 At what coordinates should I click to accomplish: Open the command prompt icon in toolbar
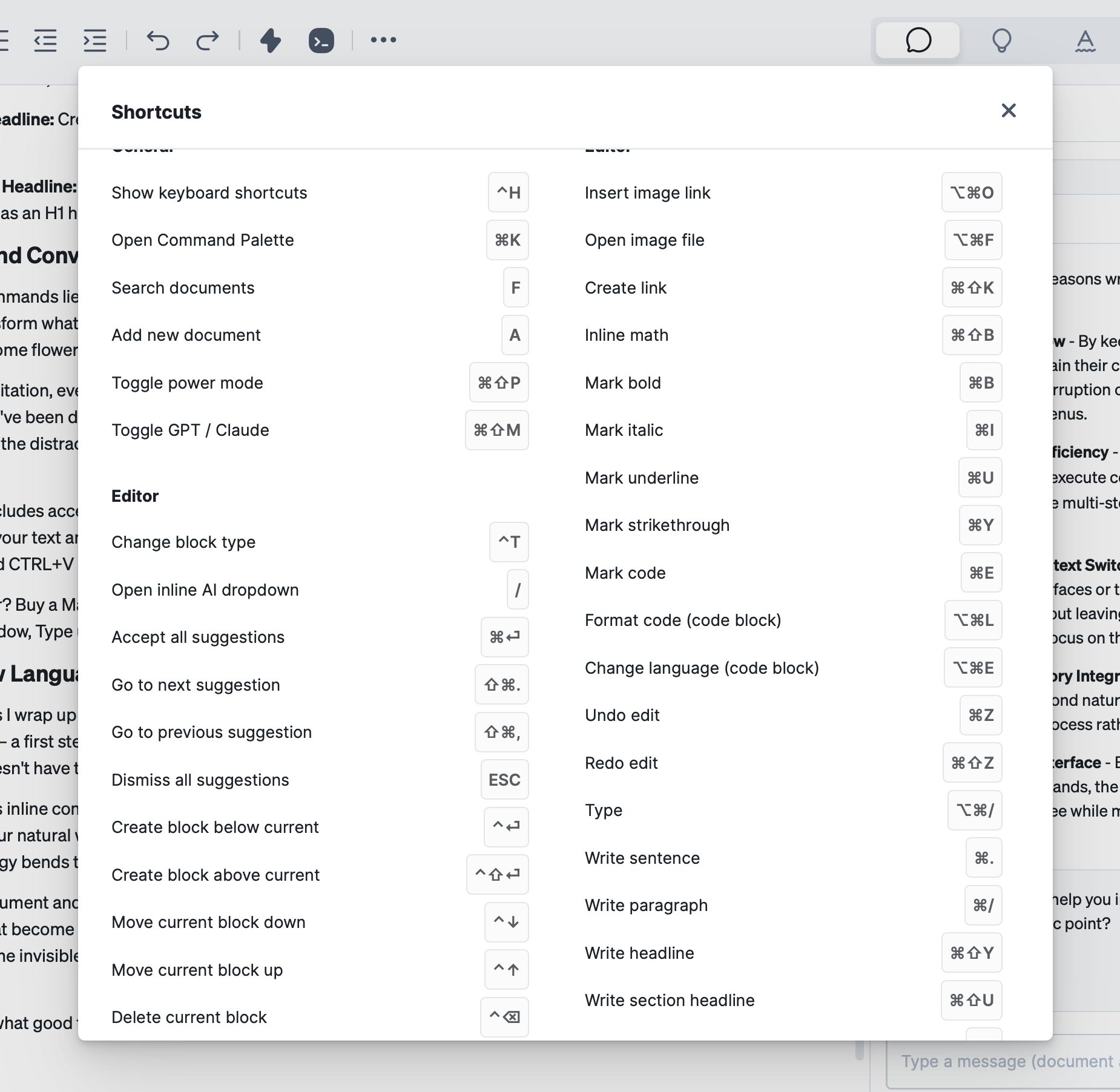321,41
